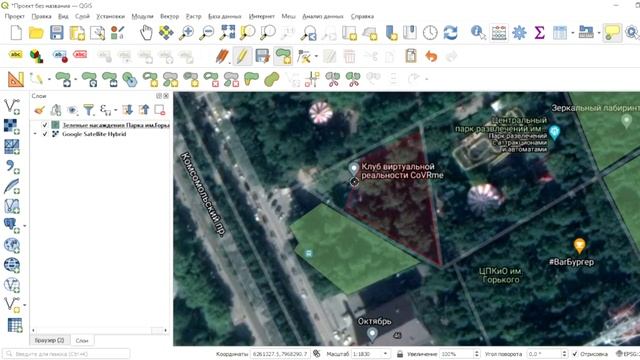Open the Field Calculator abacus icon

pos(499,33)
